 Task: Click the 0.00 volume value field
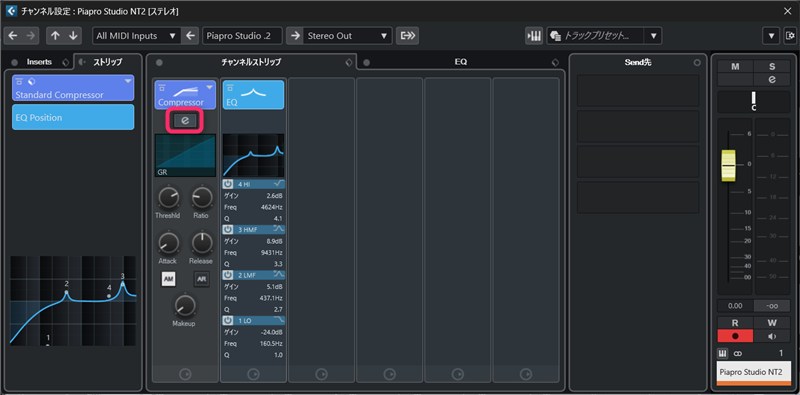tap(735, 306)
